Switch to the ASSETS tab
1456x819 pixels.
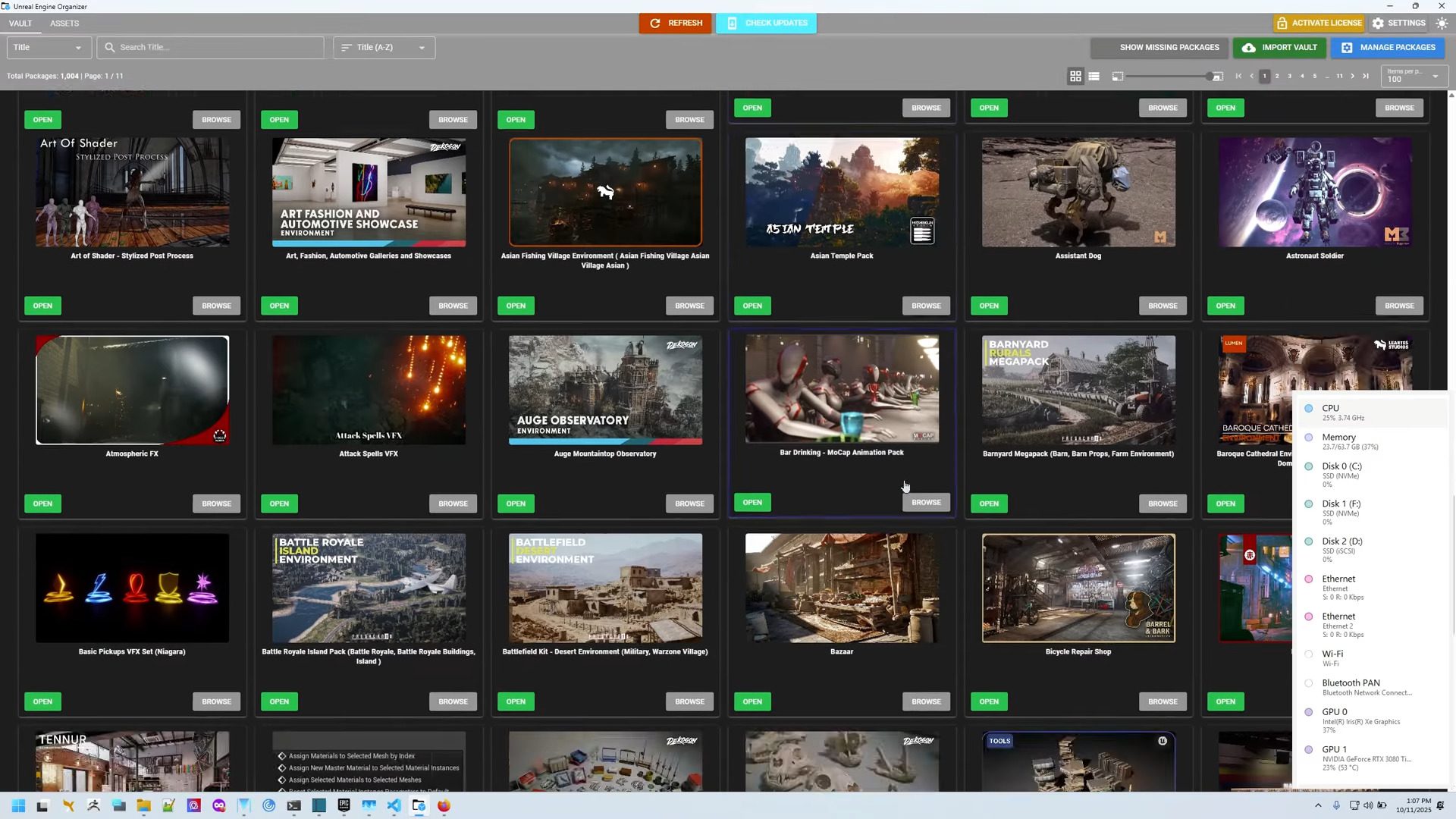[x=64, y=24]
